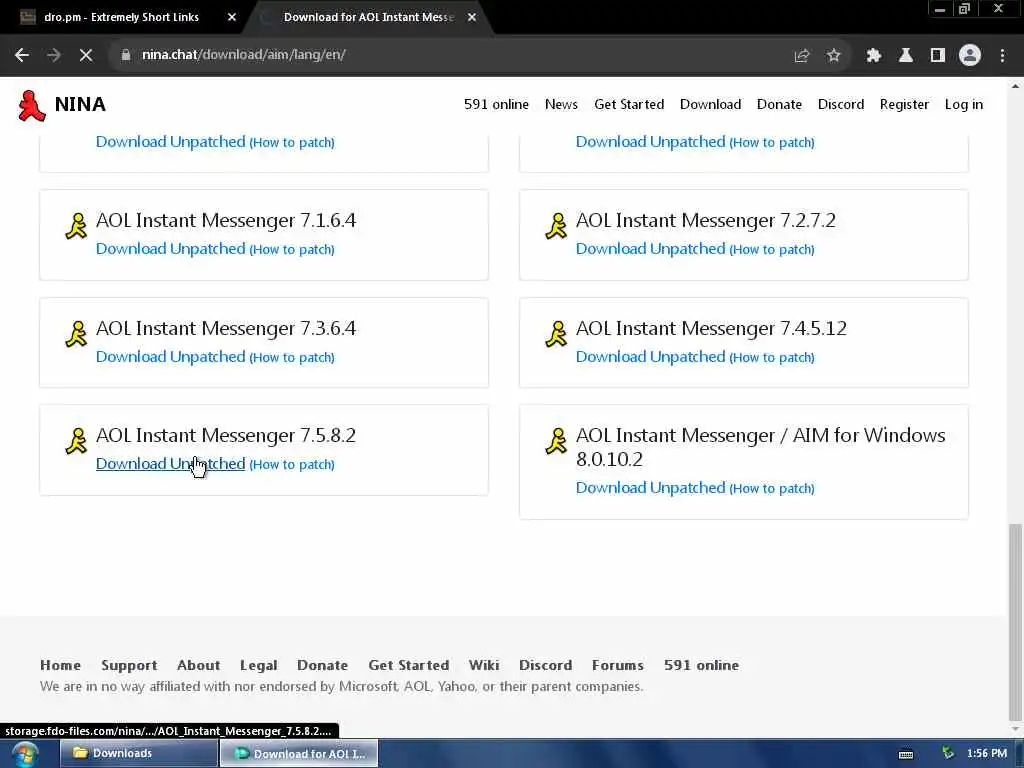Open How to patch for Messenger 7.3.6.4
Screen dimensions: 1024x768
(292, 357)
